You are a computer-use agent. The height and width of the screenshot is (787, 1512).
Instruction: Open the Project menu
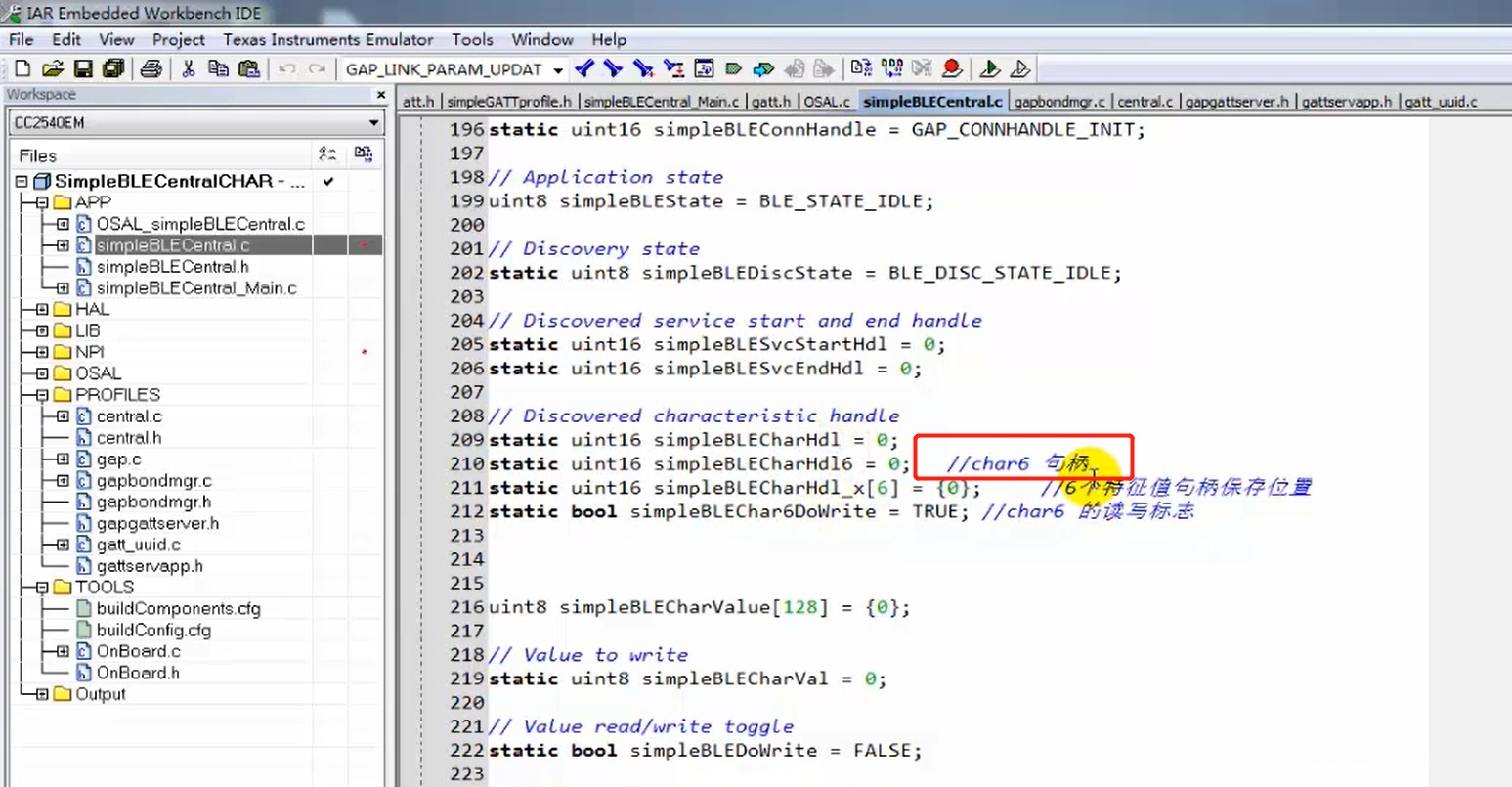point(179,40)
